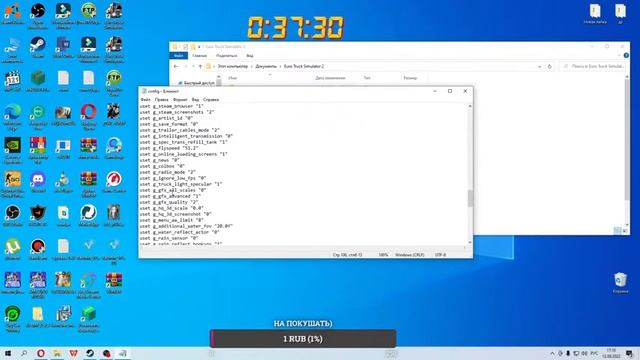The image size is (640, 360).
Task: Place cursor on the g_additional_water_fov line
Action: tap(186, 226)
